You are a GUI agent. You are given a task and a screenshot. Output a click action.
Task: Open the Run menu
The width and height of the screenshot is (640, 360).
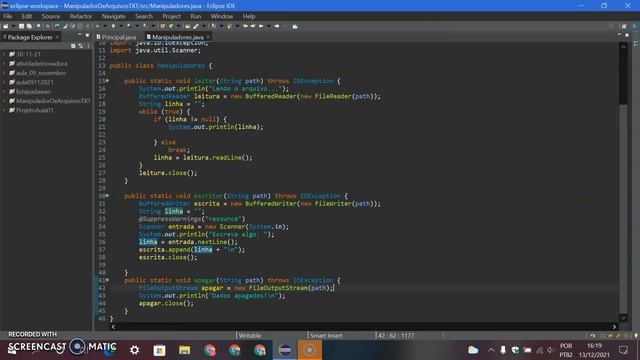(x=196, y=16)
